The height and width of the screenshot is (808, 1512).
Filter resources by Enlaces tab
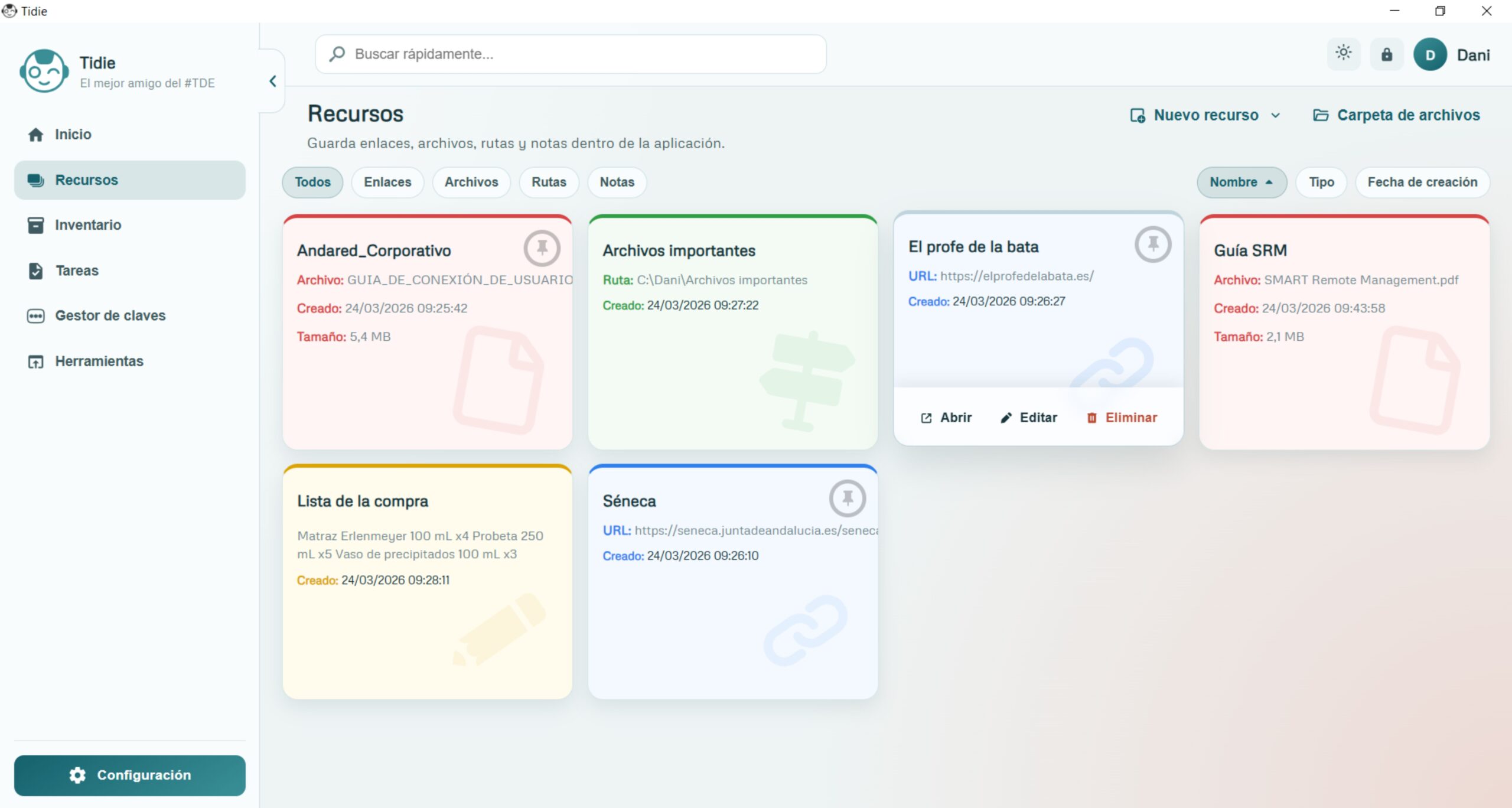click(387, 183)
